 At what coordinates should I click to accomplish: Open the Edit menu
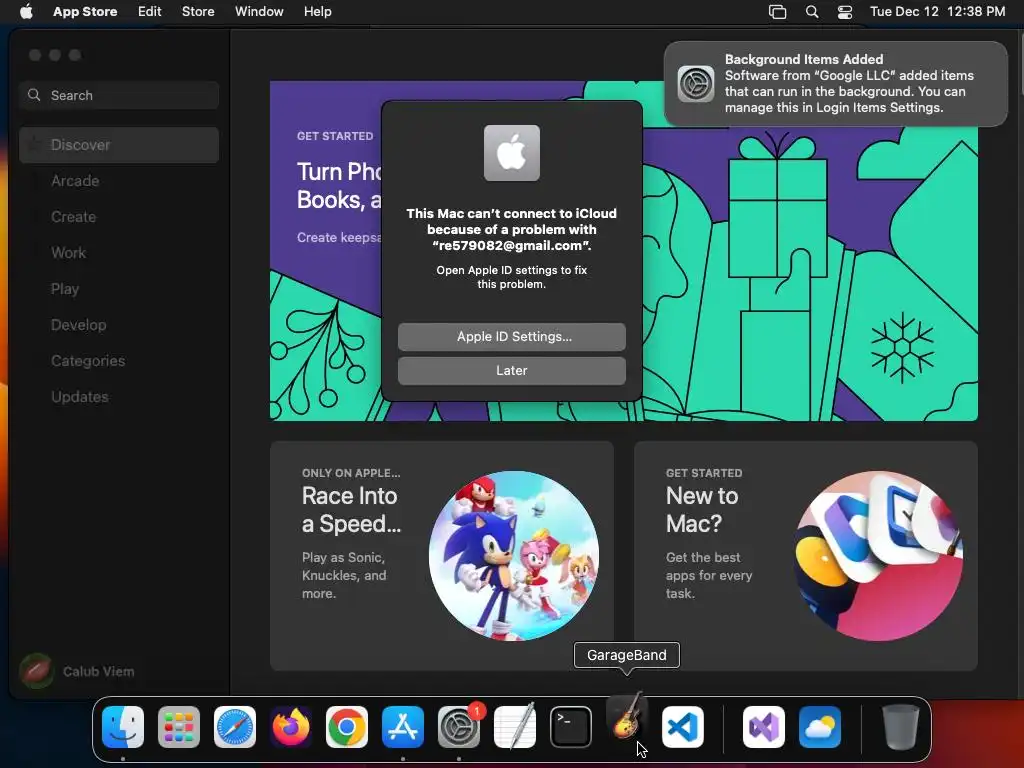click(x=150, y=12)
